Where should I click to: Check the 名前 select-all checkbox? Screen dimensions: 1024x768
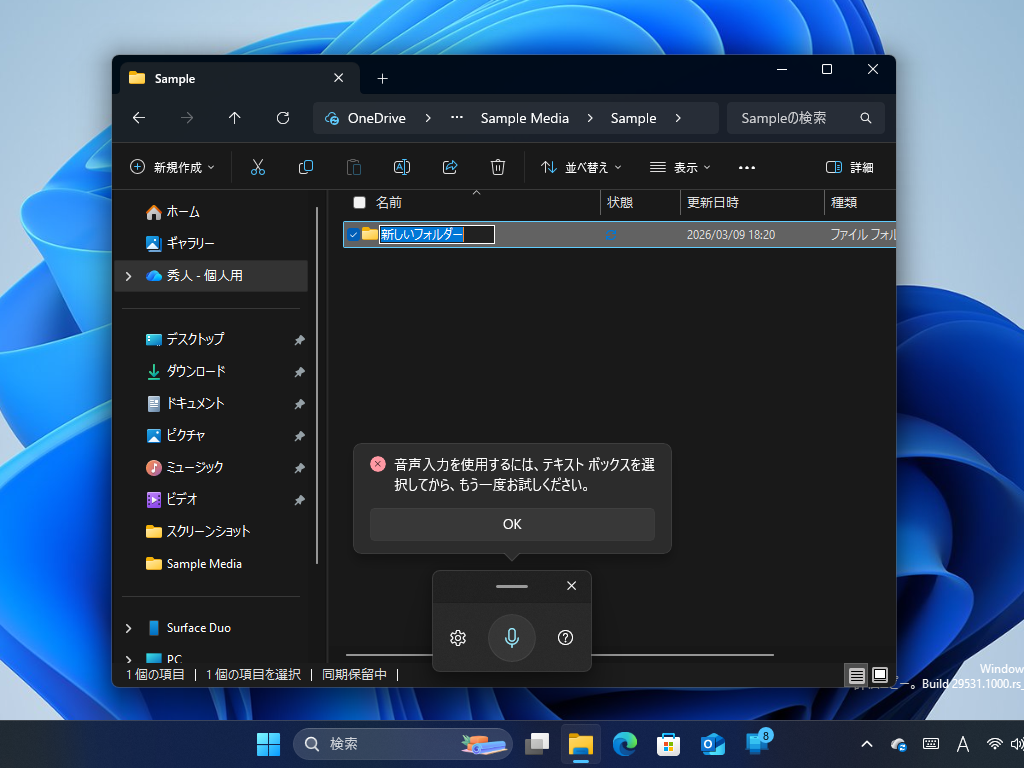pyautogui.click(x=357, y=202)
